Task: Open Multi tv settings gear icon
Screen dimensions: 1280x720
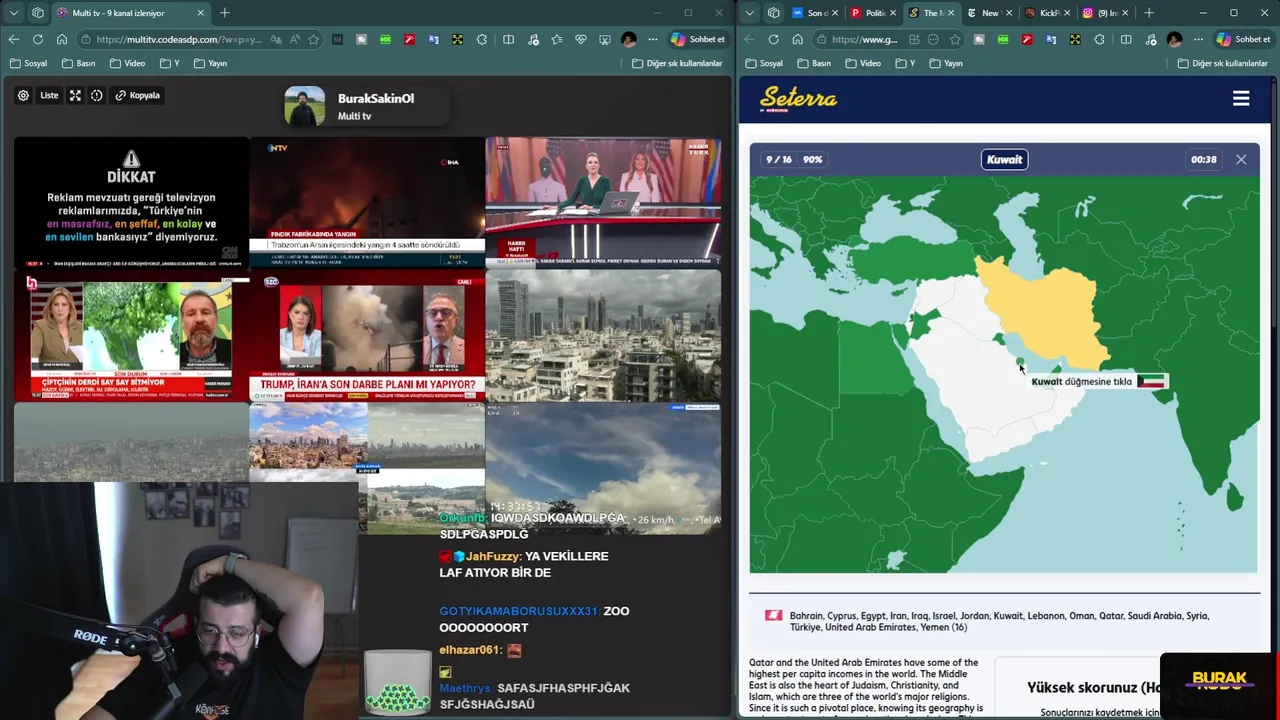Action: (x=23, y=95)
